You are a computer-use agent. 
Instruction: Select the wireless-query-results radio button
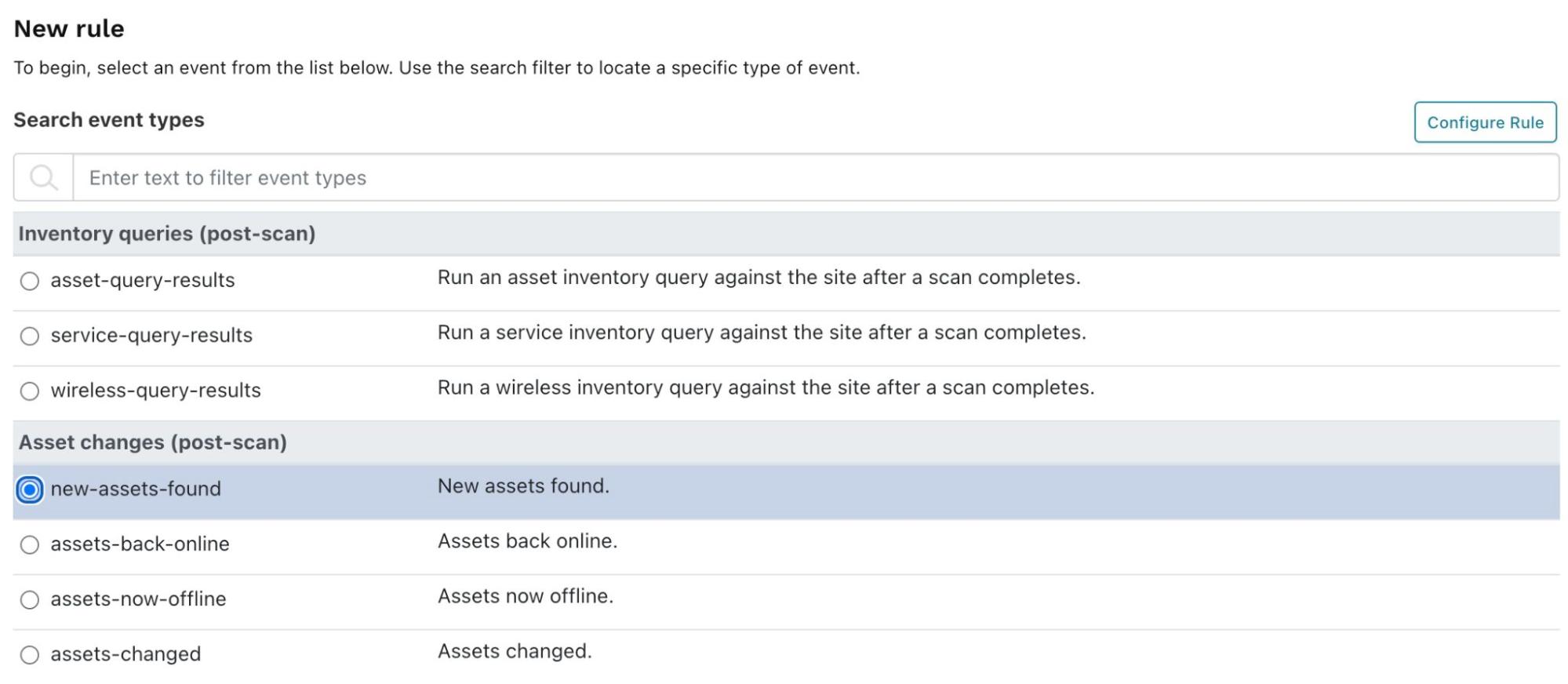(x=30, y=391)
